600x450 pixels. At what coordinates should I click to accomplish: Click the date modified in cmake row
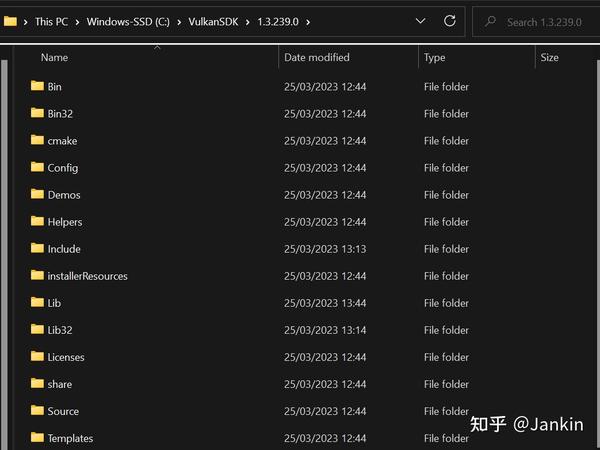click(x=325, y=141)
